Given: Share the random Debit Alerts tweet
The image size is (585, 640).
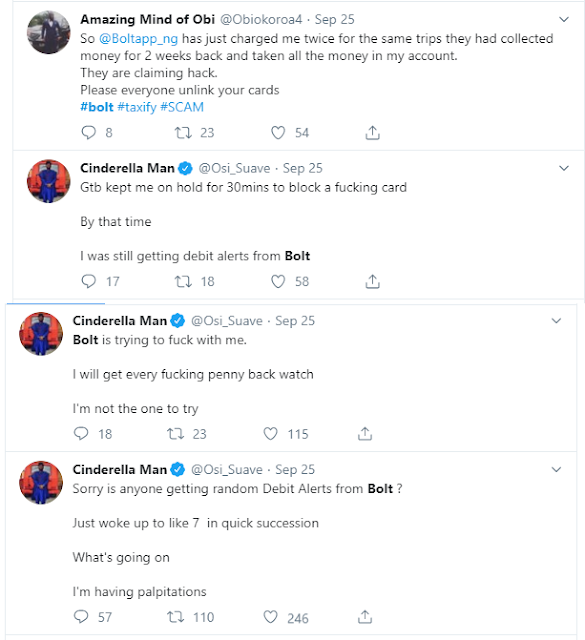Looking at the screenshot, I should tap(365, 617).
